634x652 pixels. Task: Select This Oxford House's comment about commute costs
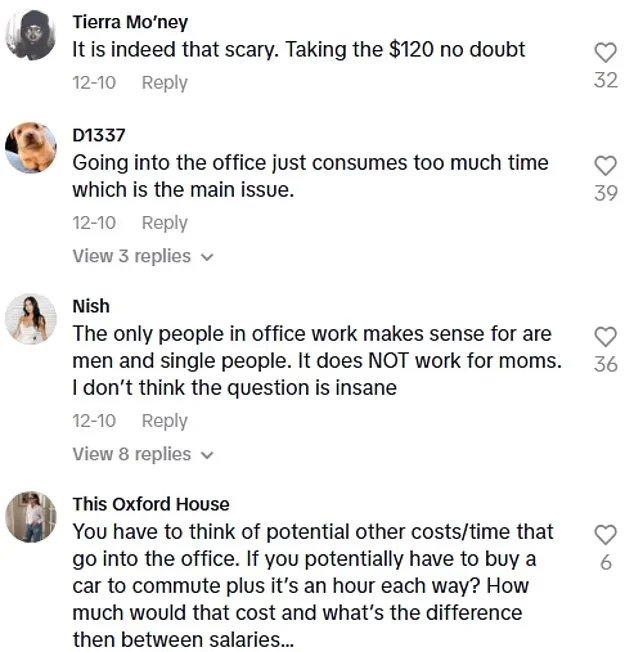(x=312, y=585)
